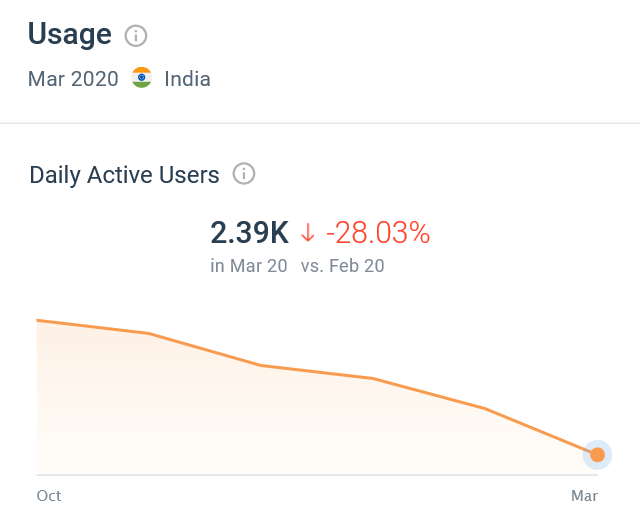Open the Daily Active Users info tooltip icon
The width and height of the screenshot is (640, 517).
[244, 174]
